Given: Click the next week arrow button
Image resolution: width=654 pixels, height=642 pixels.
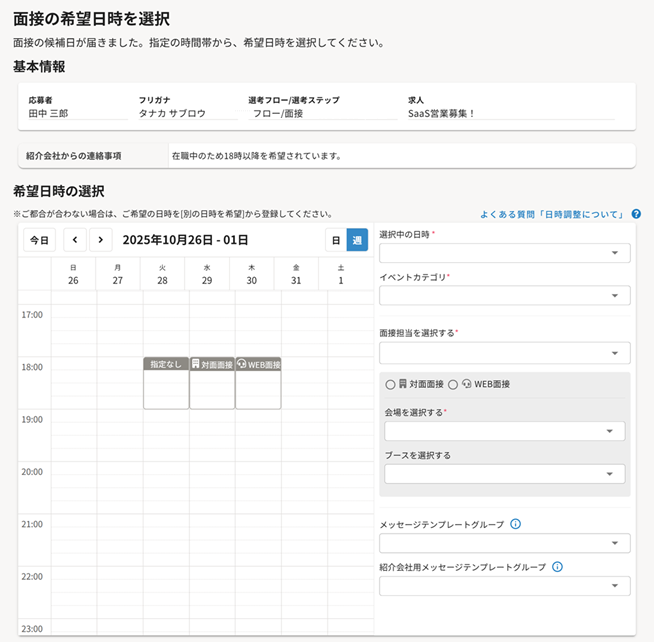Looking at the screenshot, I should [x=101, y=240].
